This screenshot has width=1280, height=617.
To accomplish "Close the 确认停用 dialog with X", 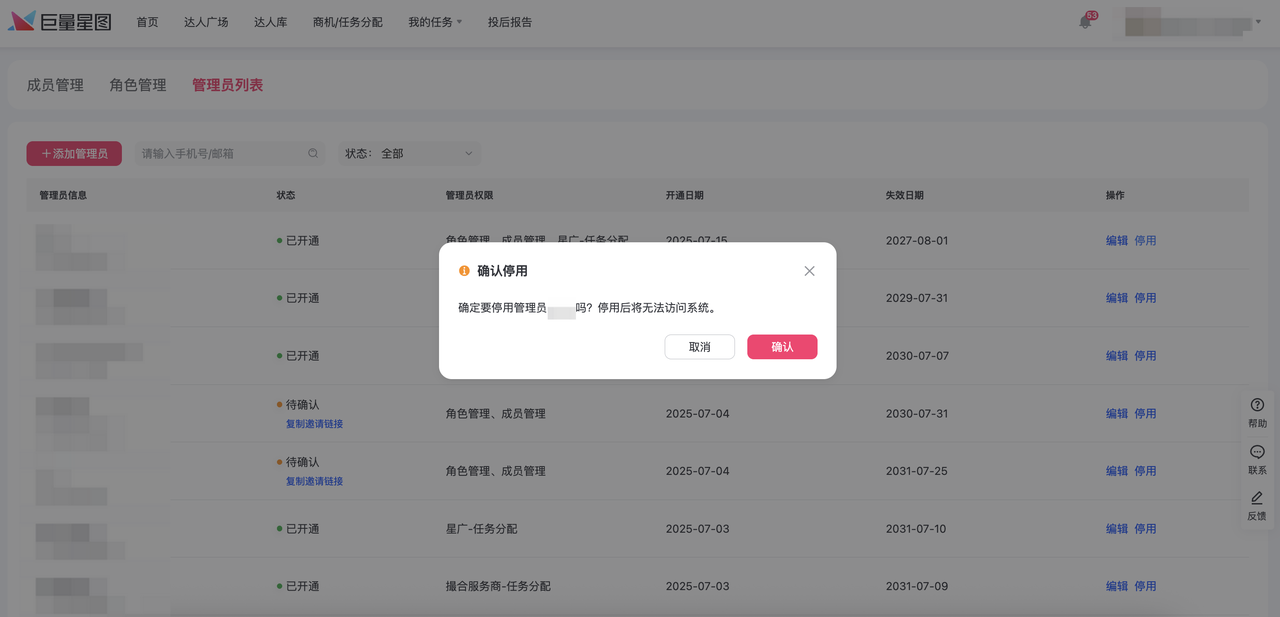I will pyautogui.click(x=809, y=271).
